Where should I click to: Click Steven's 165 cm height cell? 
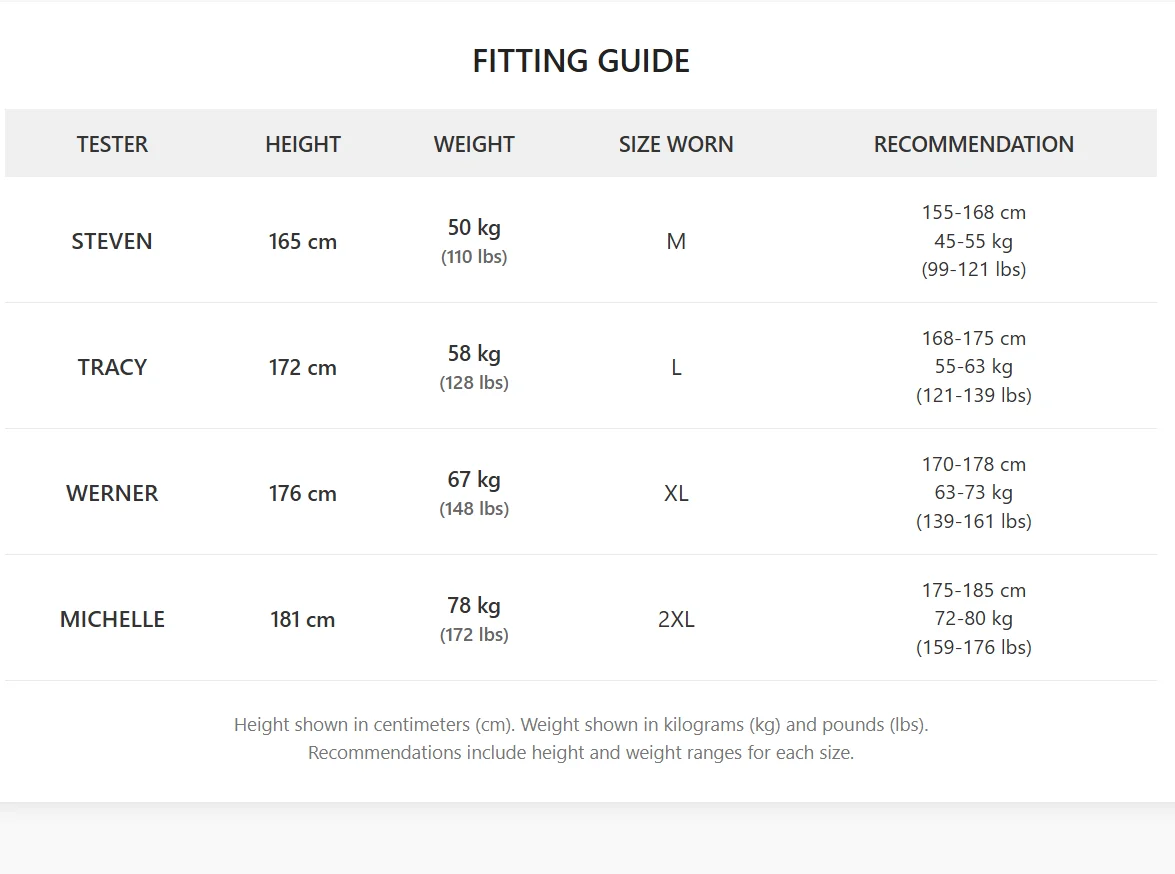[x=303, y=241]
